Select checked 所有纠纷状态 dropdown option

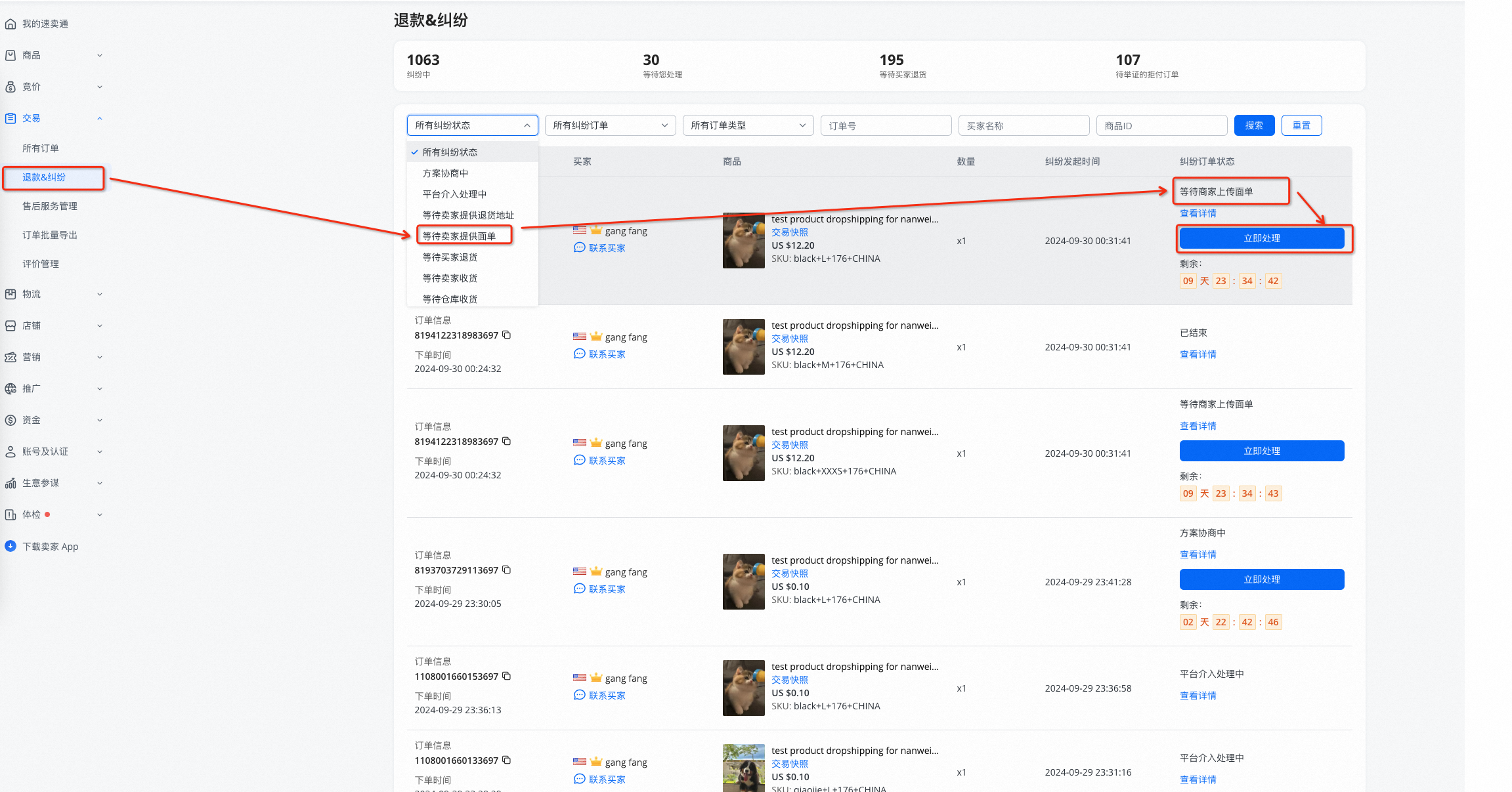tap(450, 152)
